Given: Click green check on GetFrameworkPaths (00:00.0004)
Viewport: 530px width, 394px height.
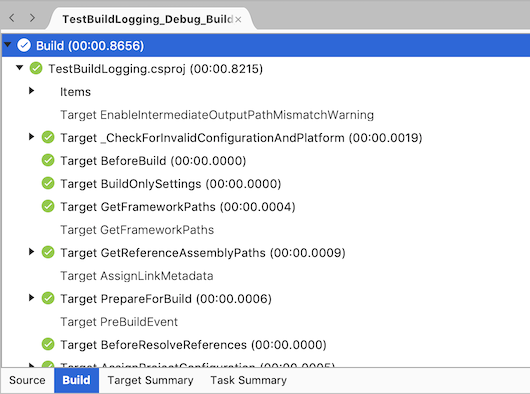Looking at the screenshot, I should tap(48, 206).
